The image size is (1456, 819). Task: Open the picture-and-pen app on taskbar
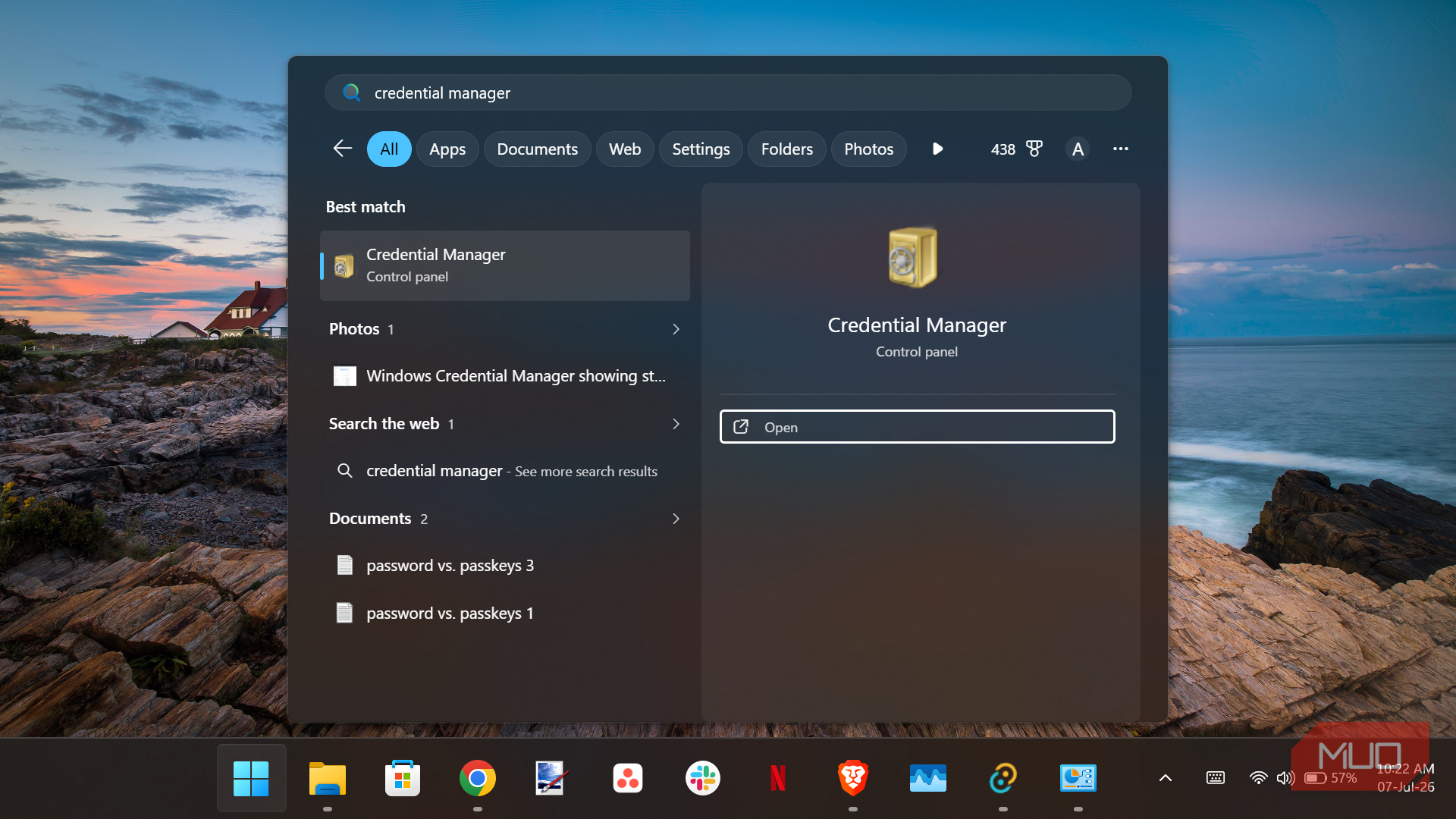point(551,778)
